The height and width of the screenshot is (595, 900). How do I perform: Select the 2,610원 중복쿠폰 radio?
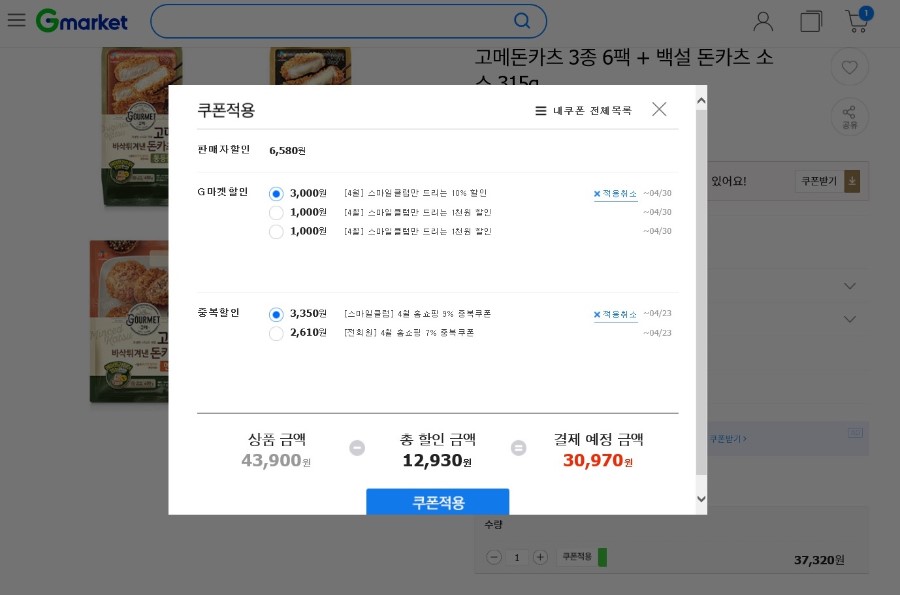tap(276, 333)
